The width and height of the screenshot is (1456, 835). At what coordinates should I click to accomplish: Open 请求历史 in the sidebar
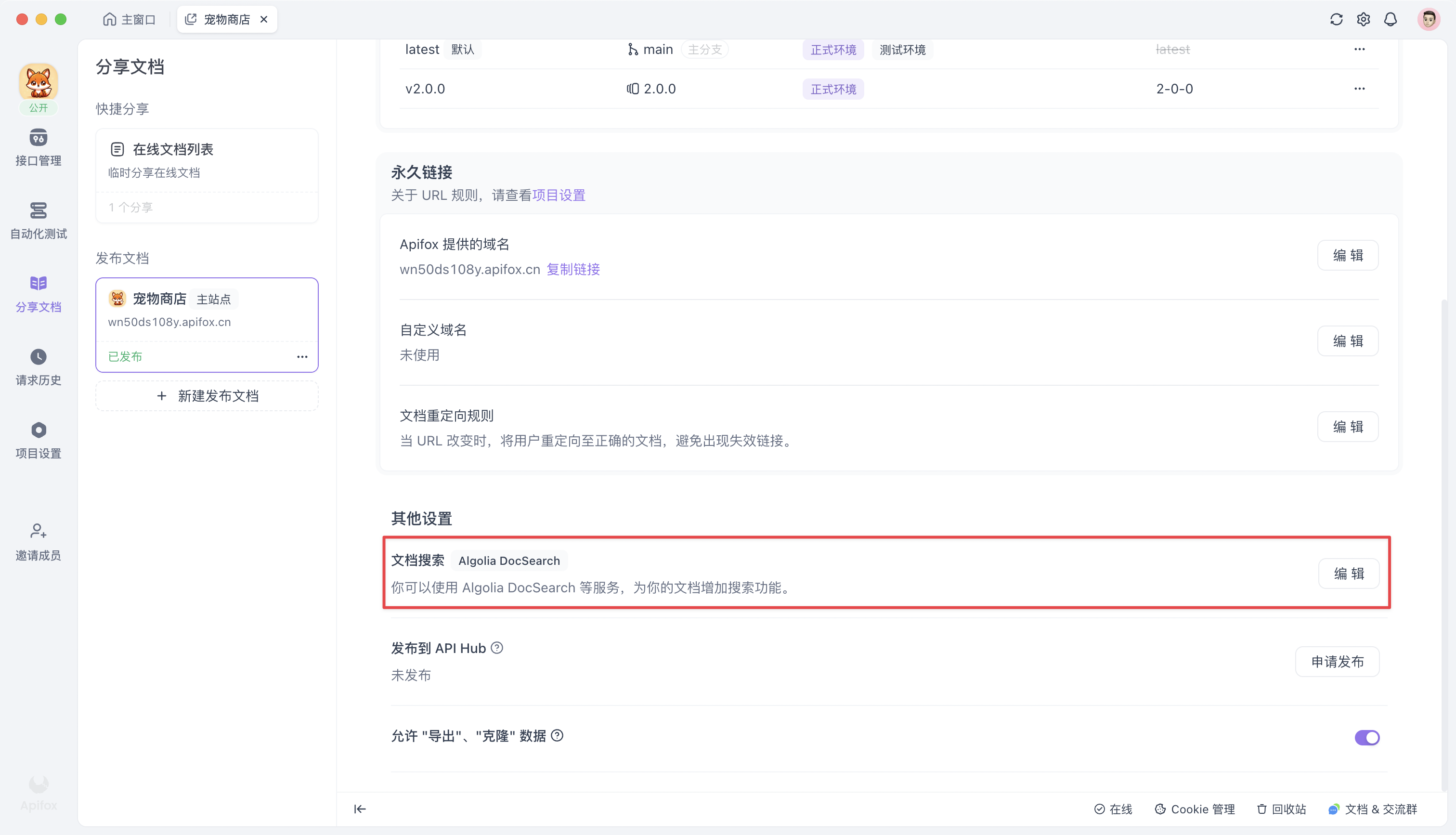(38, 366)
